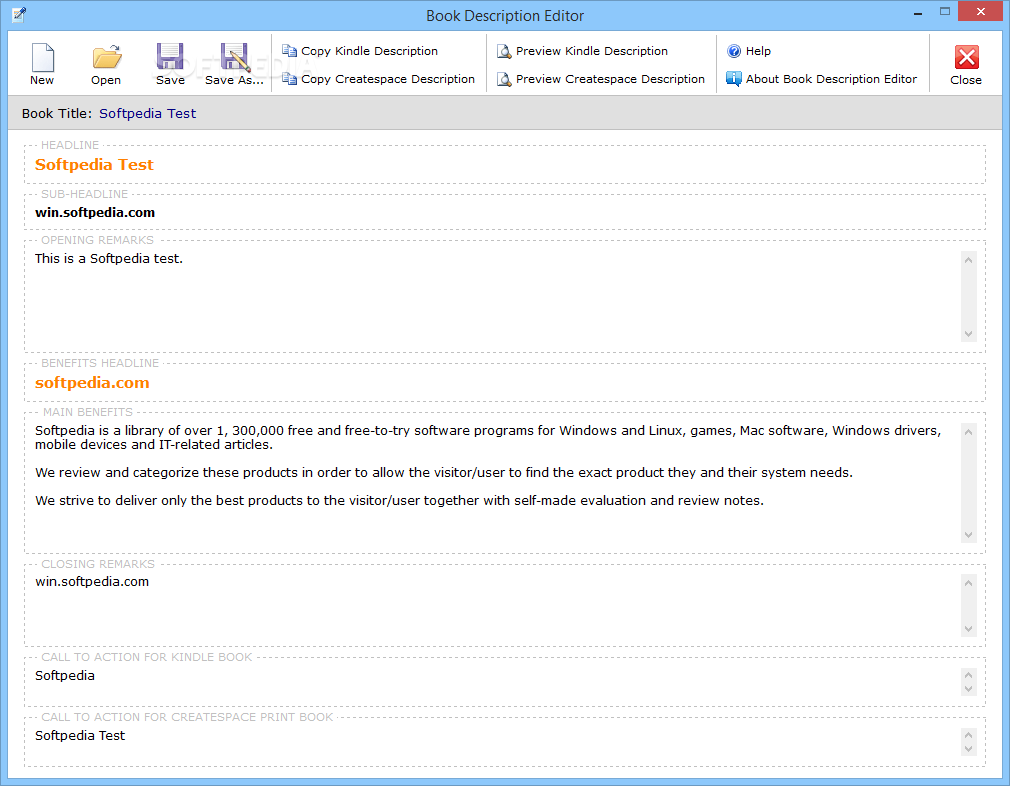The height and width of the screenshot is (786, 1010).
Task: Click the Main Benefits scroll up arrow
Action: 968,432
